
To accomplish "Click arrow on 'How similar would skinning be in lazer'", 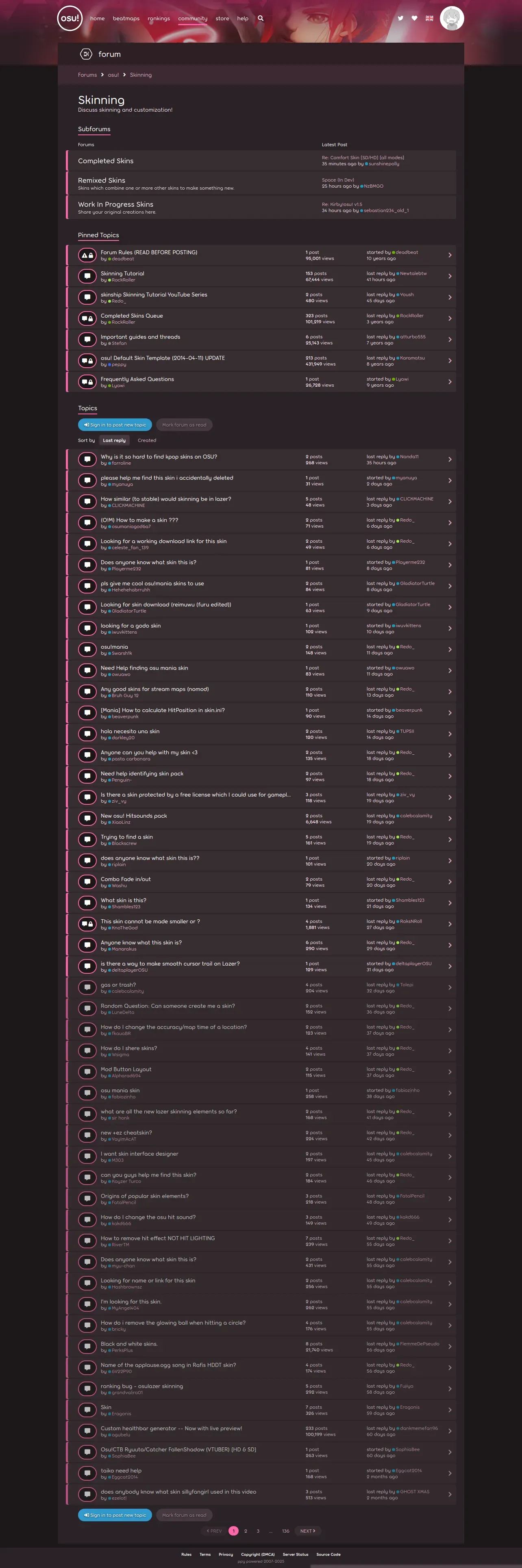I will coord(450,502).
